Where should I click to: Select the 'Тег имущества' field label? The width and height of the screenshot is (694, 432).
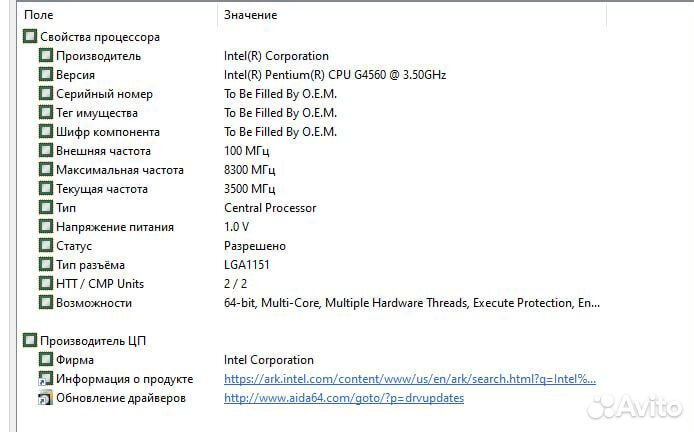click(97, 113)
